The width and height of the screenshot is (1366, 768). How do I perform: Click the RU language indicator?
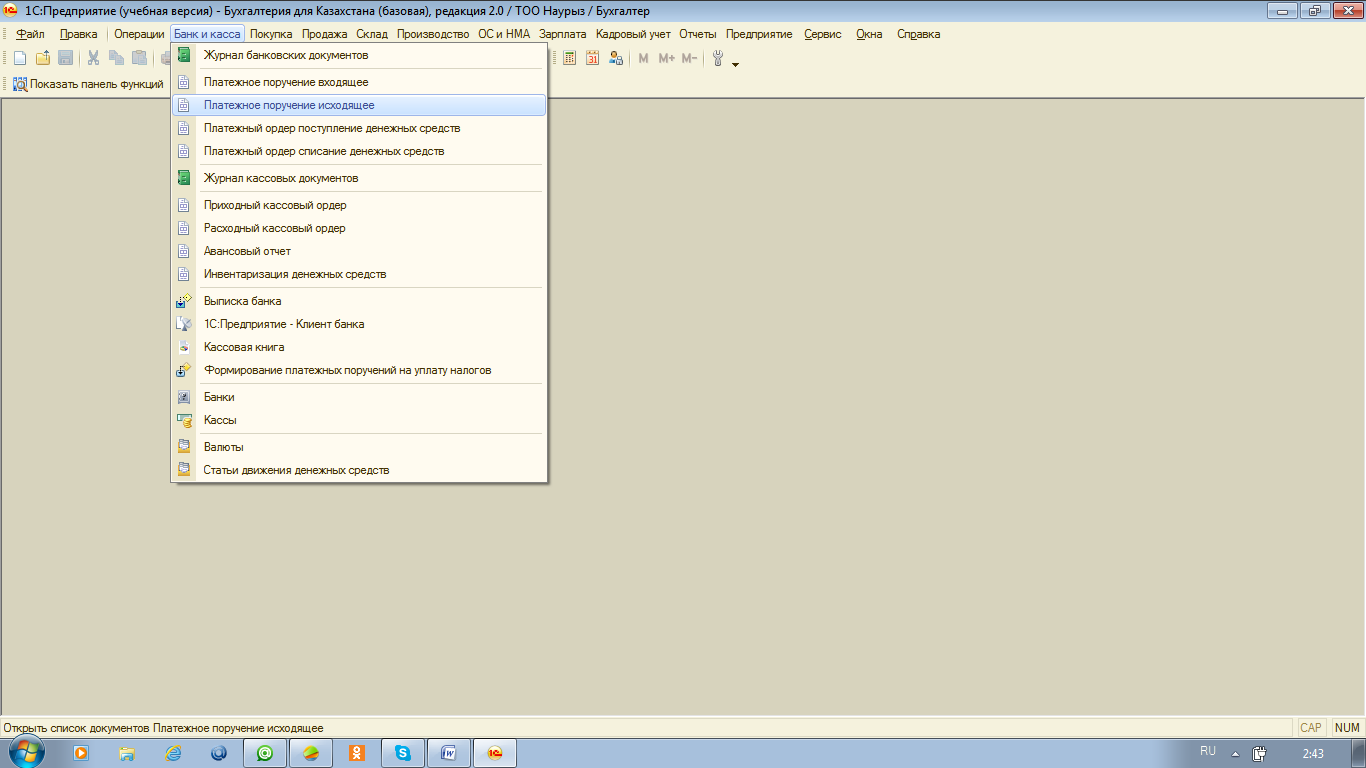tap(1207, 751)
